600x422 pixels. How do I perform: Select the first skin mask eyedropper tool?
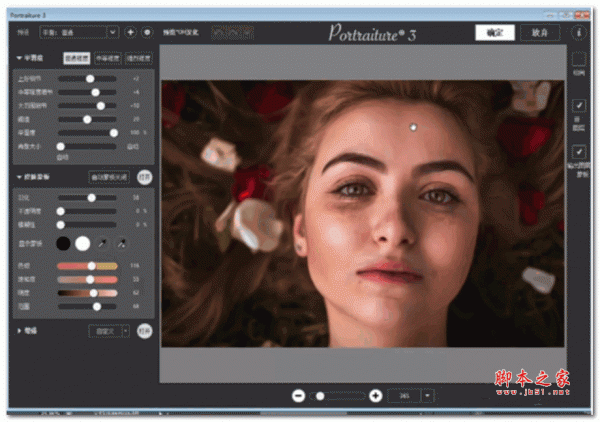click(x=103, y=242)
